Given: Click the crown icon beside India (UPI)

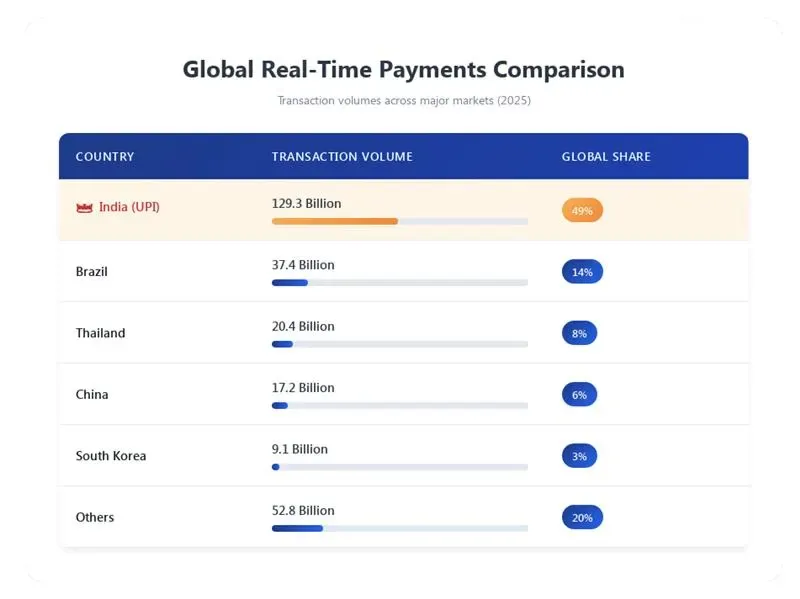Looking at the screenshot, I should click(84, 208).
